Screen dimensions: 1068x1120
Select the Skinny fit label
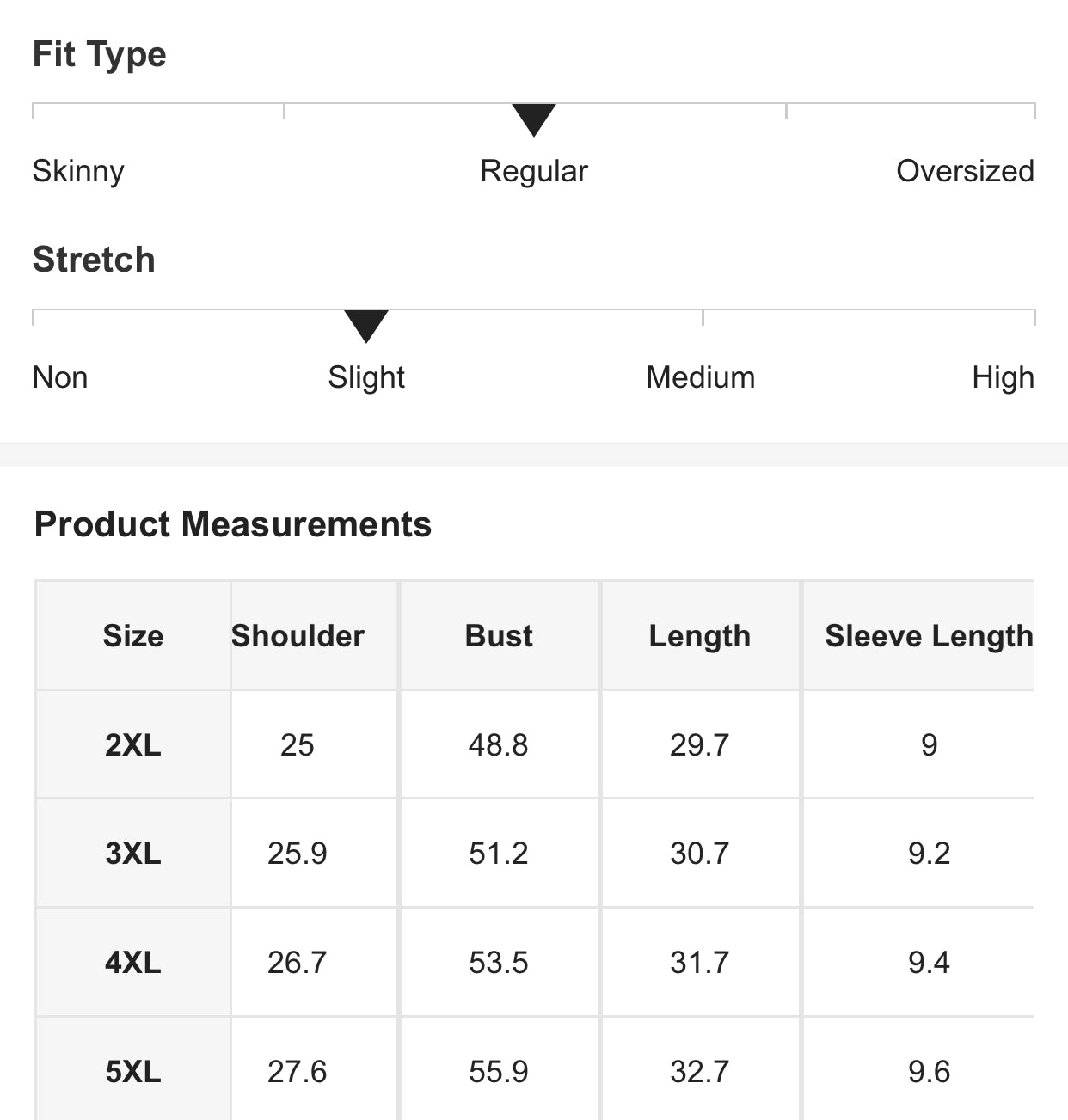click(78, 171)
